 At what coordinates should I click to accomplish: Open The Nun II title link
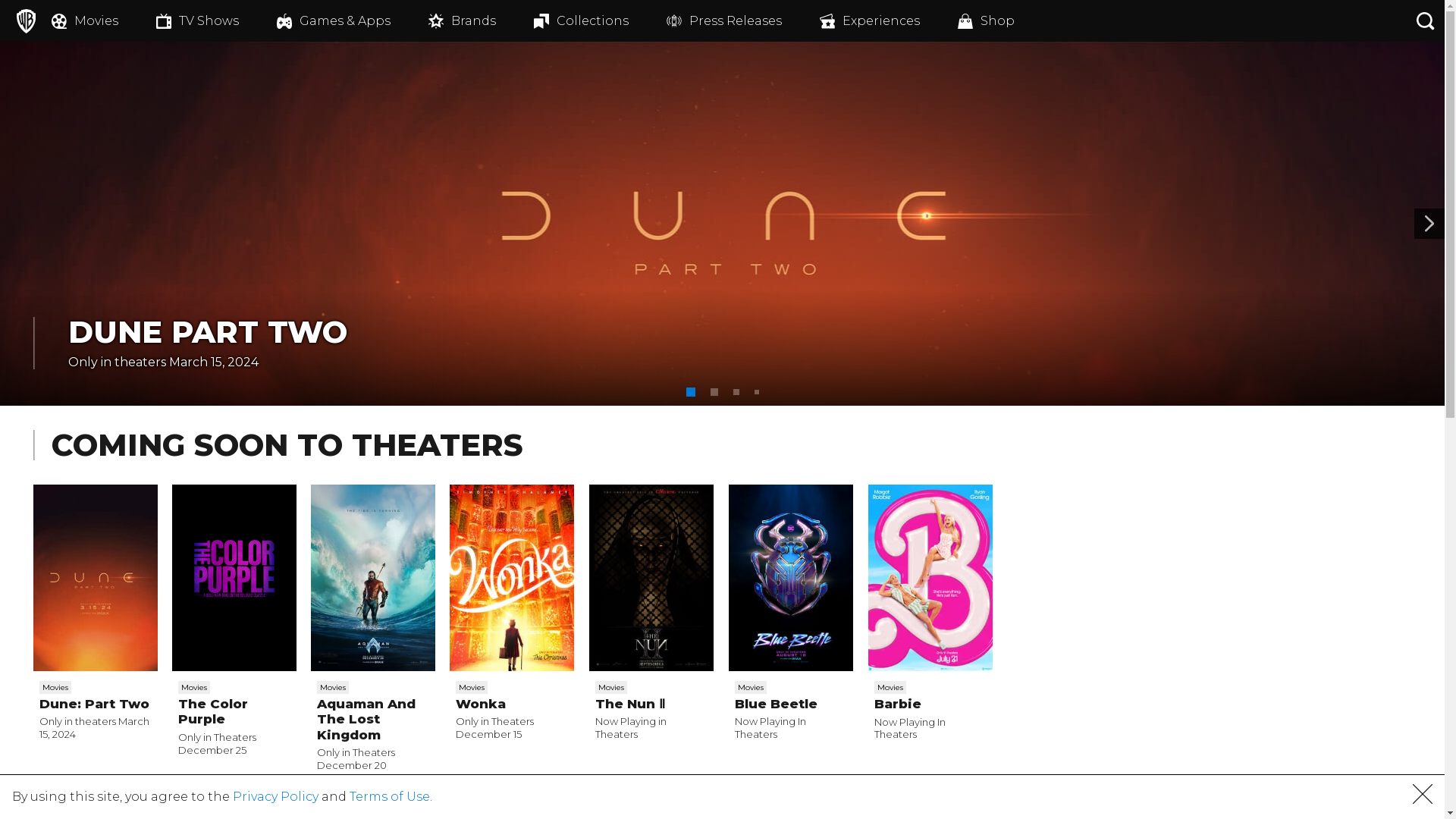pos(630,704)
